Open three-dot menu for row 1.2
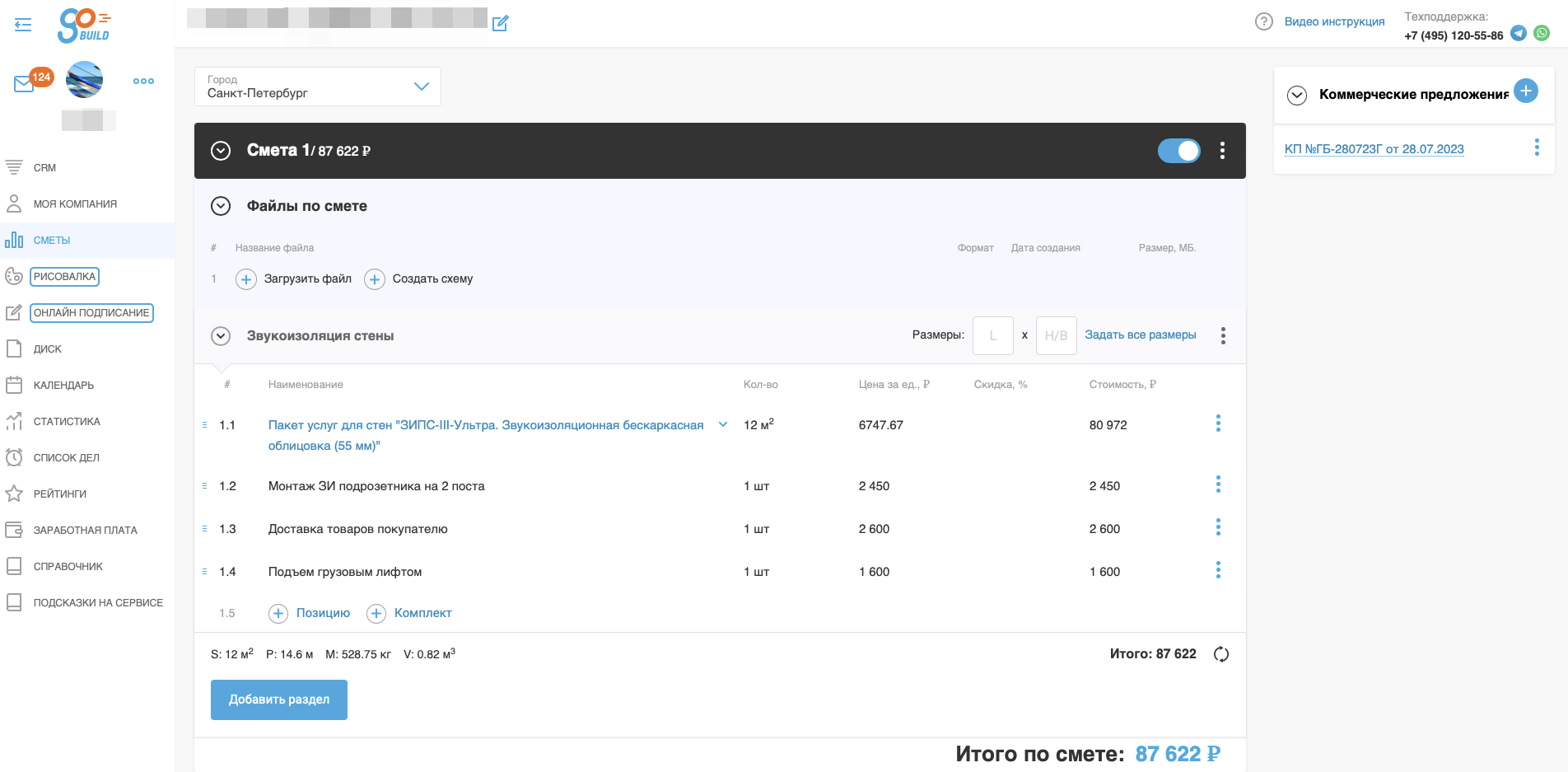The height and width of the screenshot is (772, 1568). click(1218, 484)
